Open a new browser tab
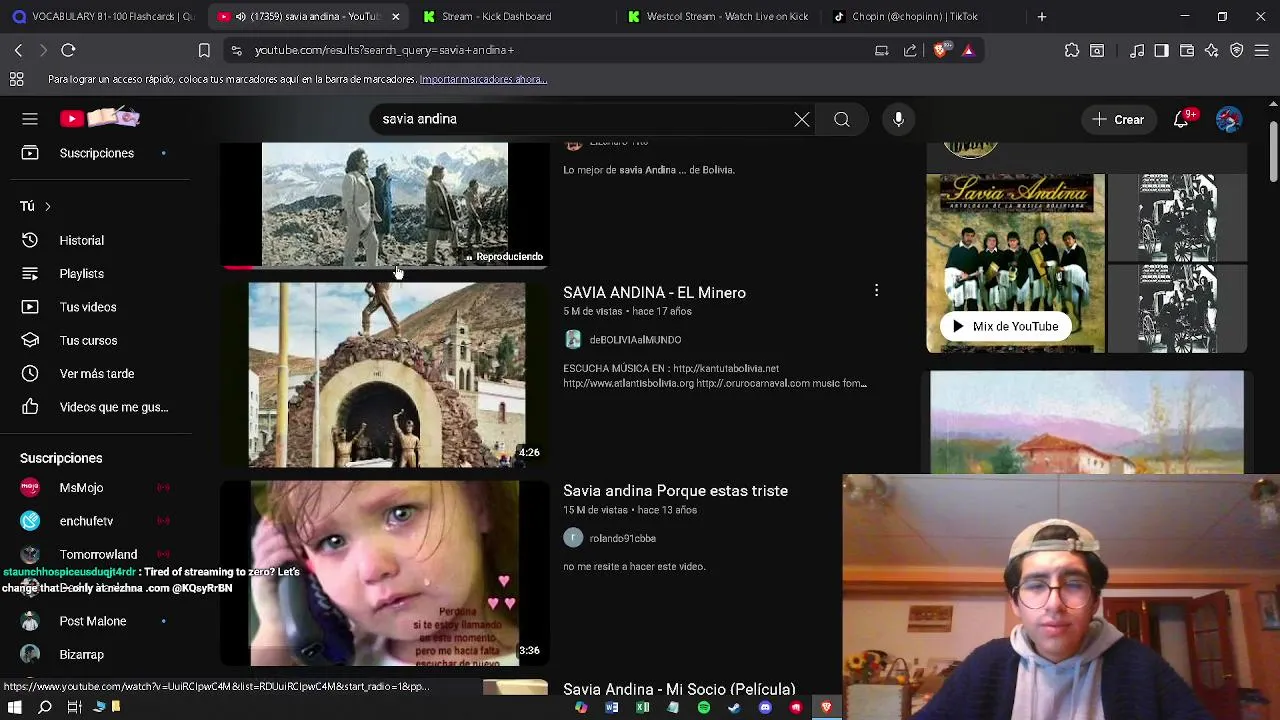The width and height of the screenshot is (1280, 720). pos(1041,16)
